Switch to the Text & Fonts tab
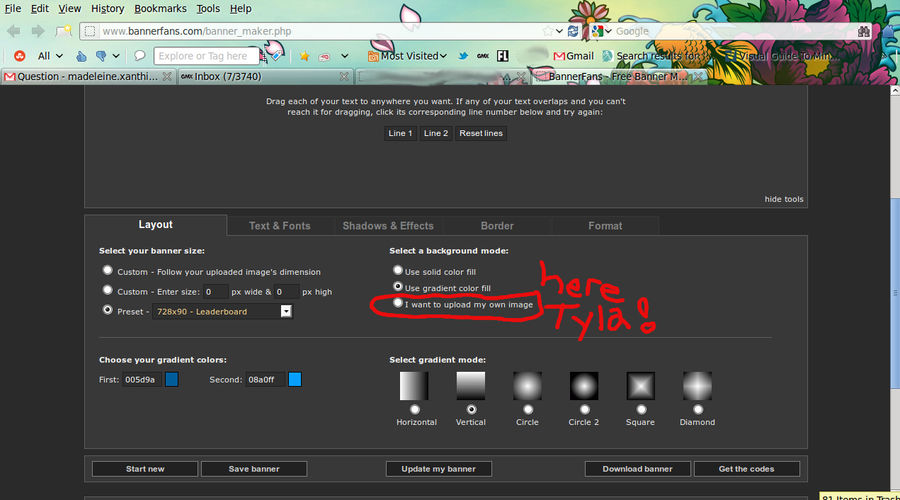Viewport: 900px width, 500px height. click(x=280, y=226)
